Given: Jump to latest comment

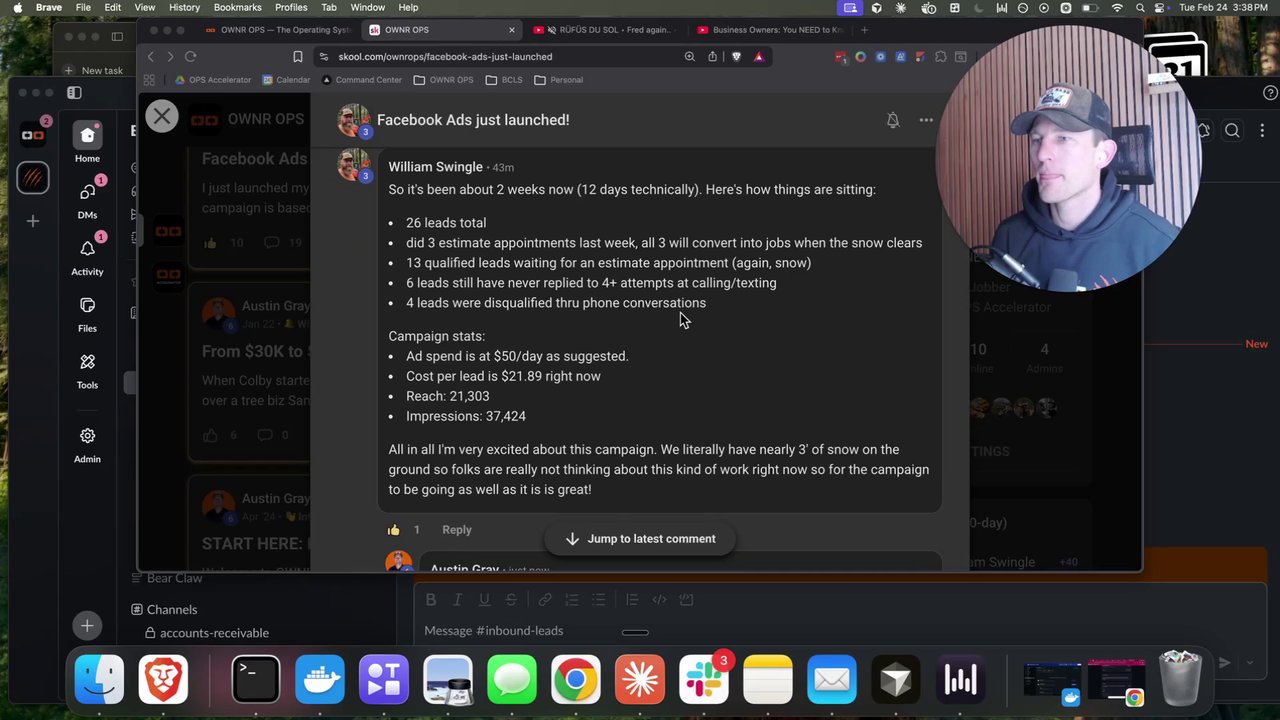Looking at the screenshot, I should (x=640, y=539).
